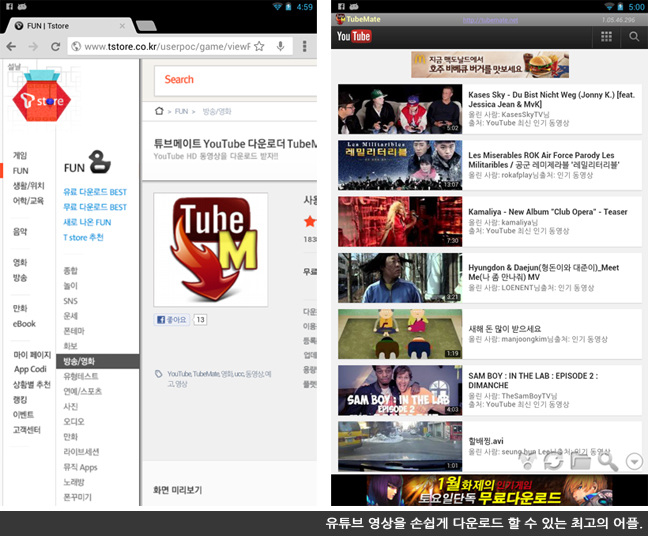The width and height of the screenshot is (648, 536).
Task: Select 어학/교육 in the left menu
Action: point(28,201)
